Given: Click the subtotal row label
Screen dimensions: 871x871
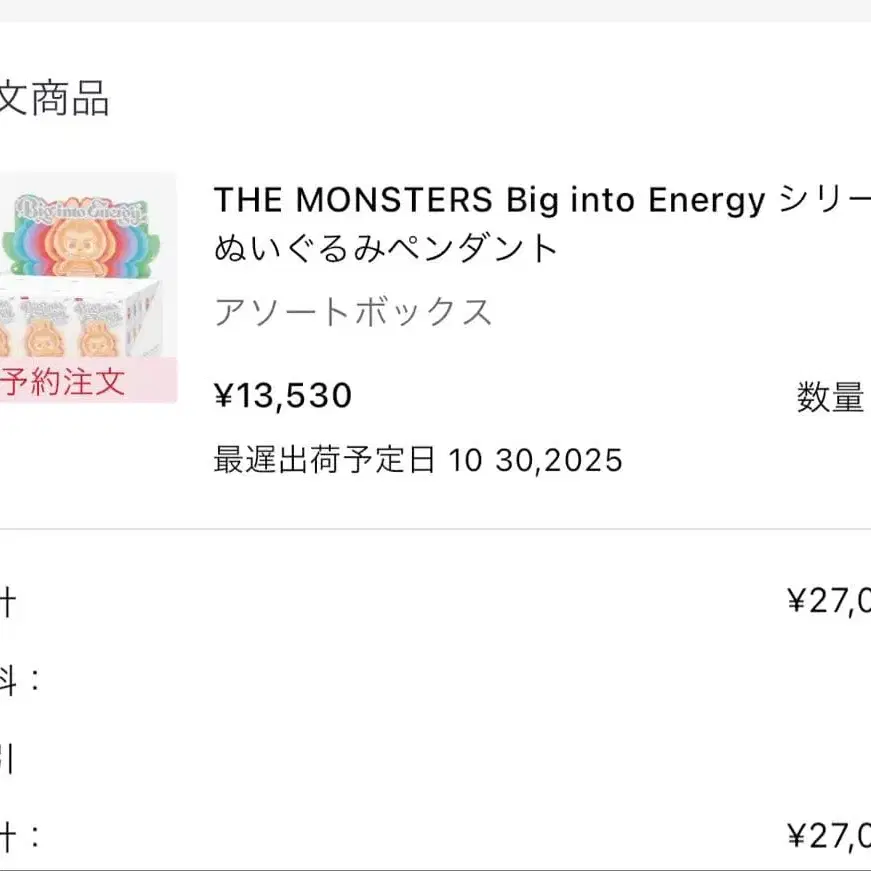Looking at the screenshot, I should 8,601.
